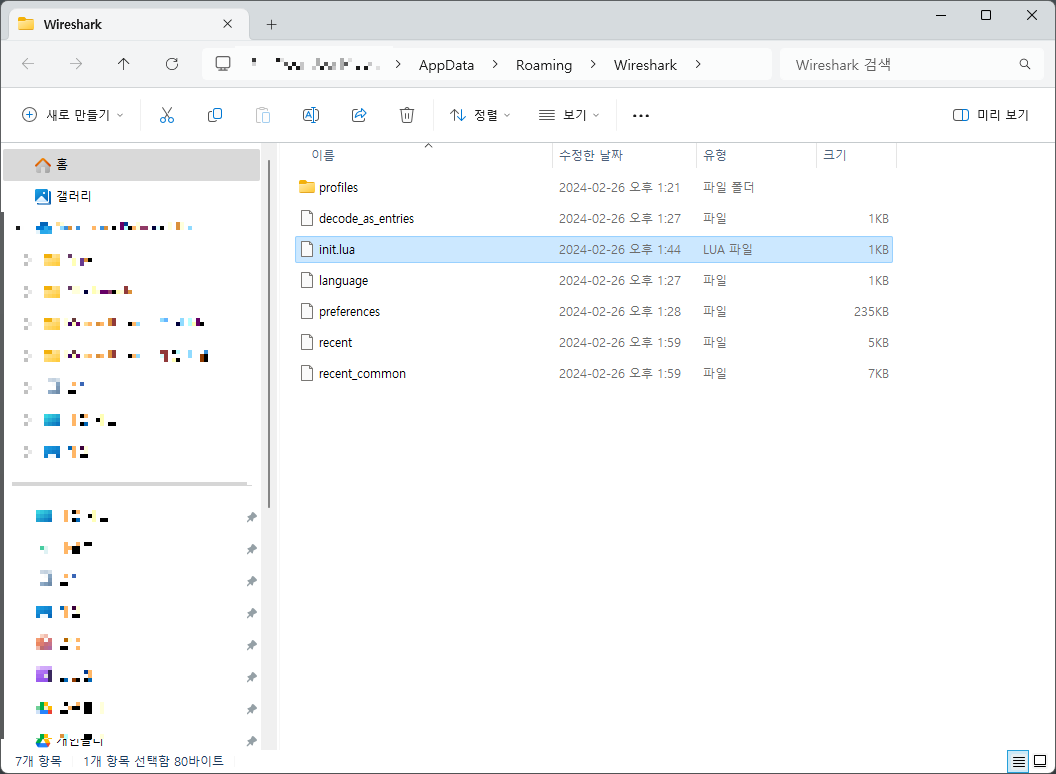The height and width of the screenshot is (774, 1056).
Task: Click the Delete trash icon
Action: 407,115
